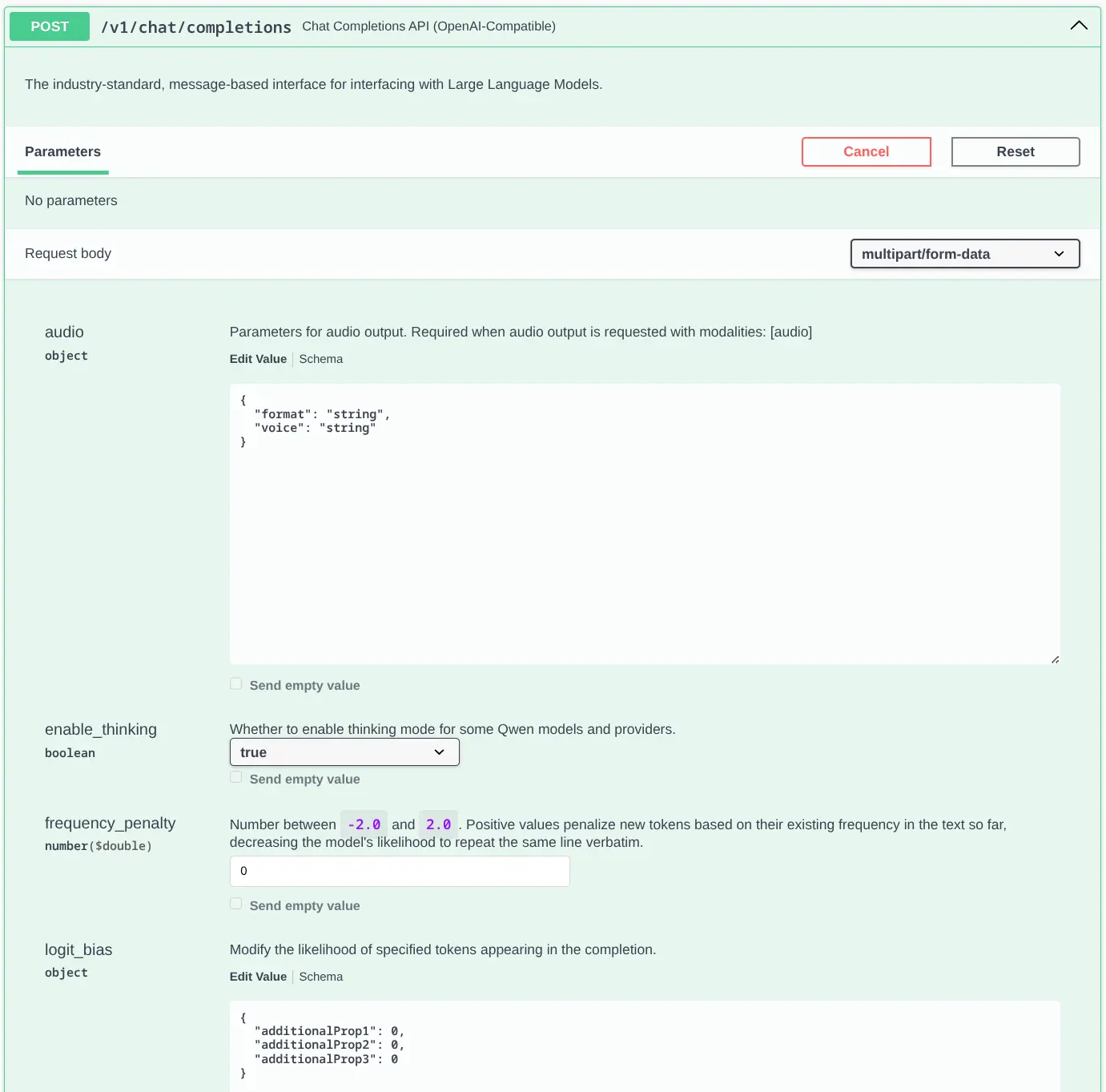Click the Cancel button
The height and width of the screenshot is (1092, 1106).
point(866,151)
